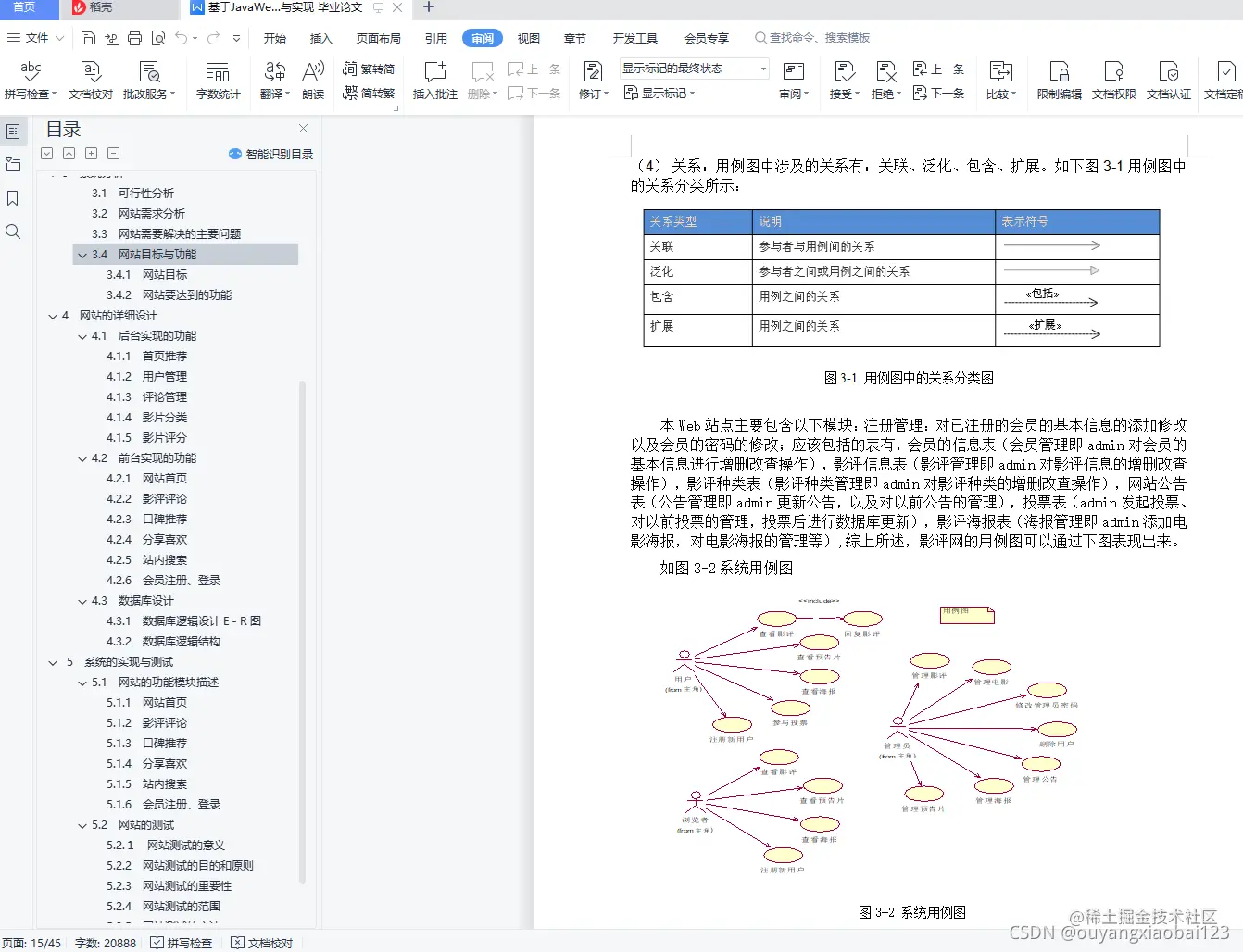Run spell check with 拼写检查 tool
This screenshot has width=1243, height=952.
pyautogui.click(x=31, y=80)
